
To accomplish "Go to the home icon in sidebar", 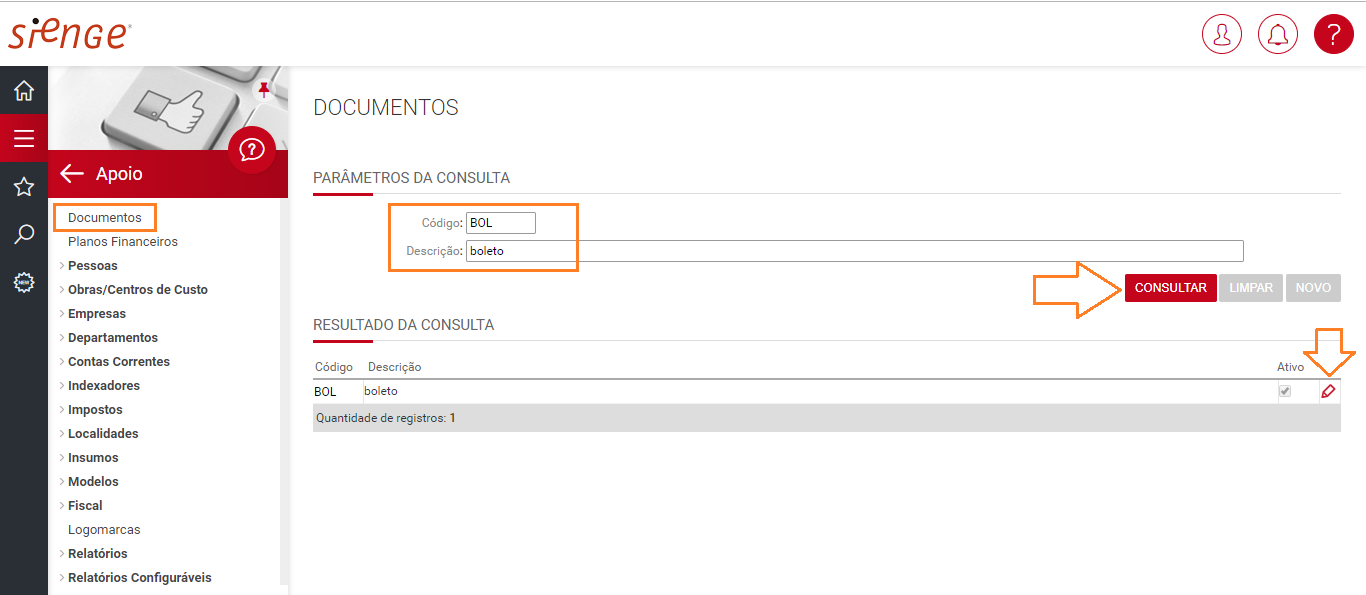I will (x=24, y=91).
